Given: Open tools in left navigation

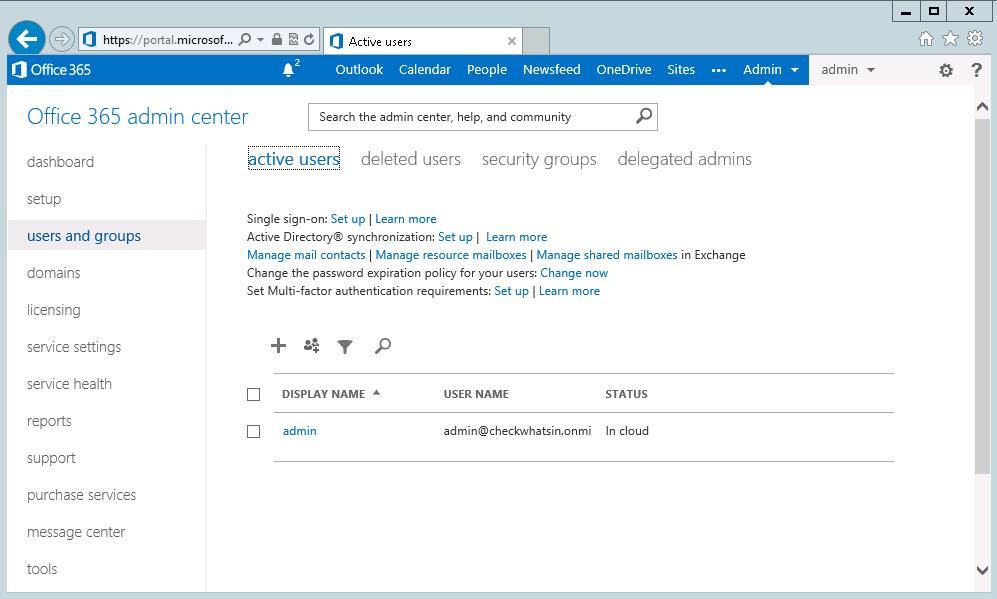Looking at the screenshot, I should coord(42,569).
